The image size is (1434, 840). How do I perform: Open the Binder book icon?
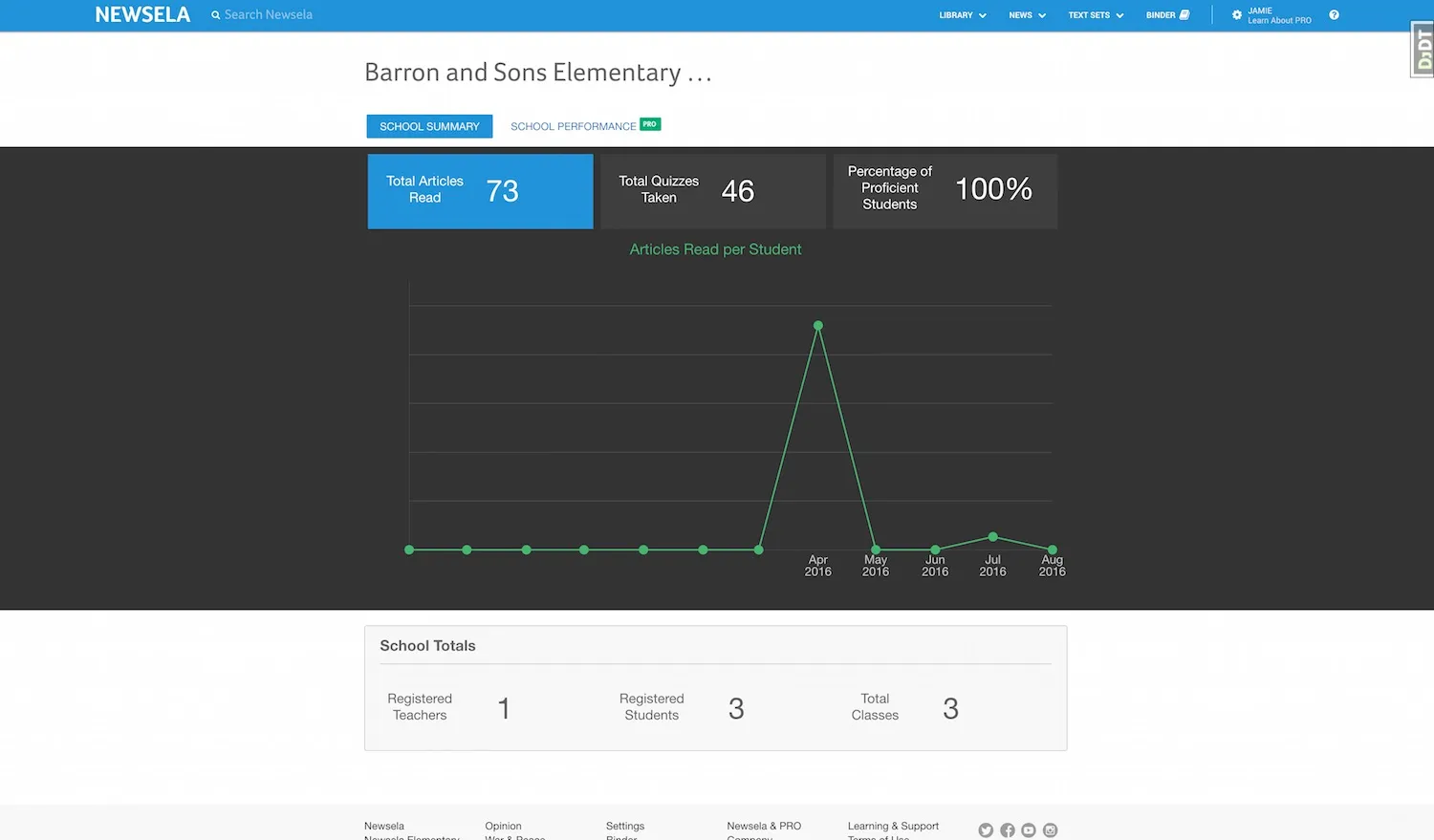[1184, 15]
